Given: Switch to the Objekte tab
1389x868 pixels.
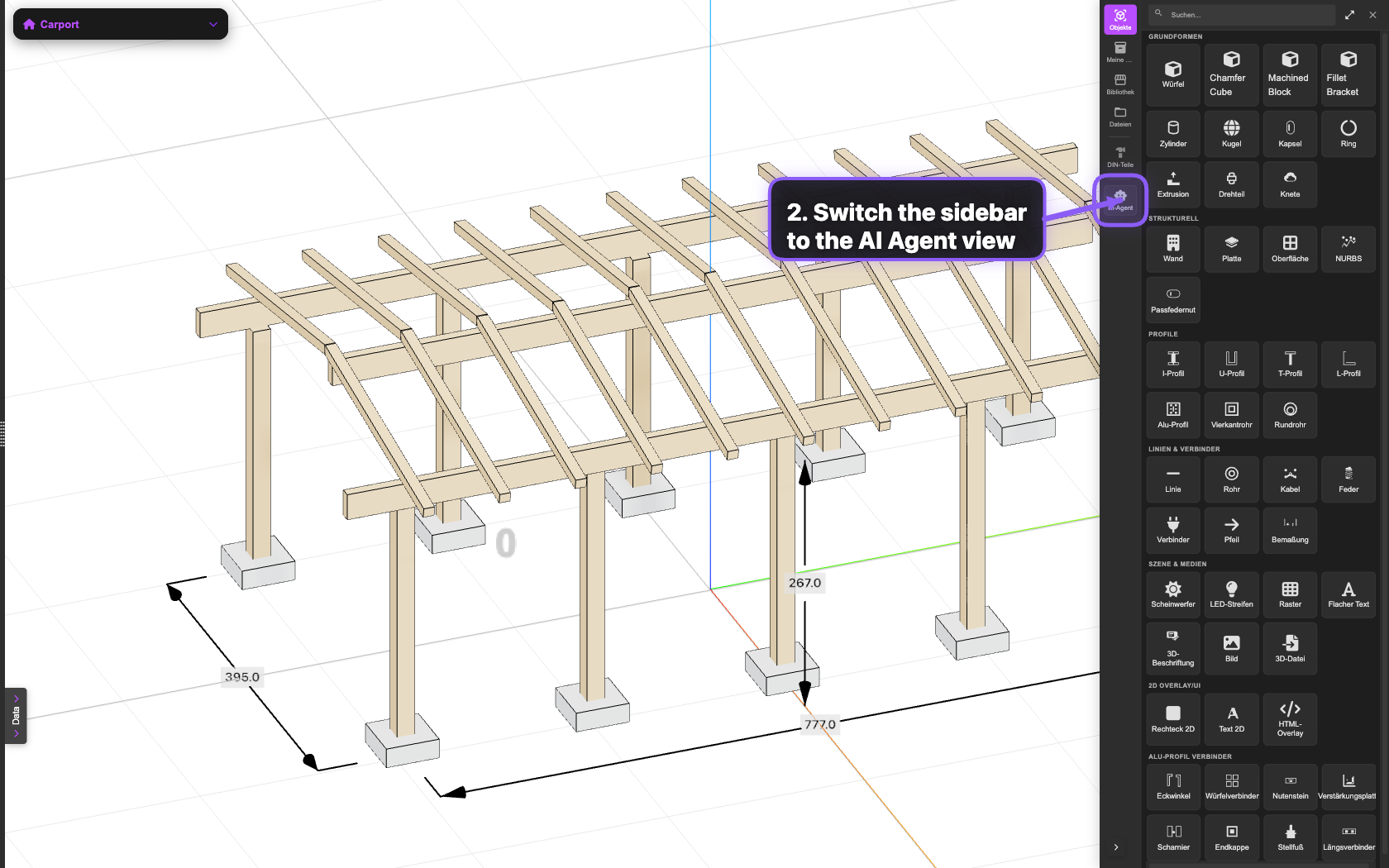Looking at the screenshot, I should (x=1120, y=18).
